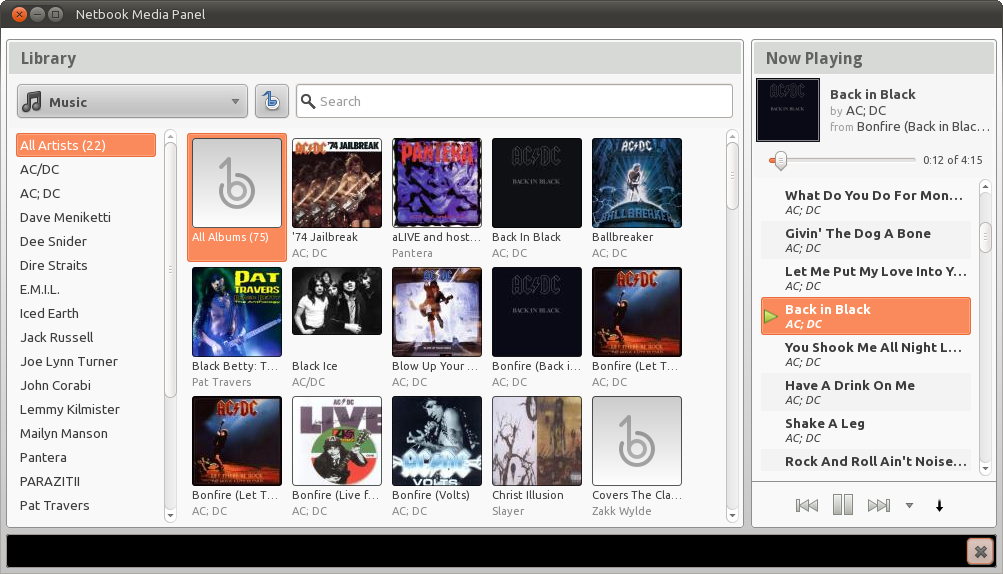This screenshot has height=574, width=1003.
Task: Open the Banshee button next to Music dropdown
Action: [272, 101]
